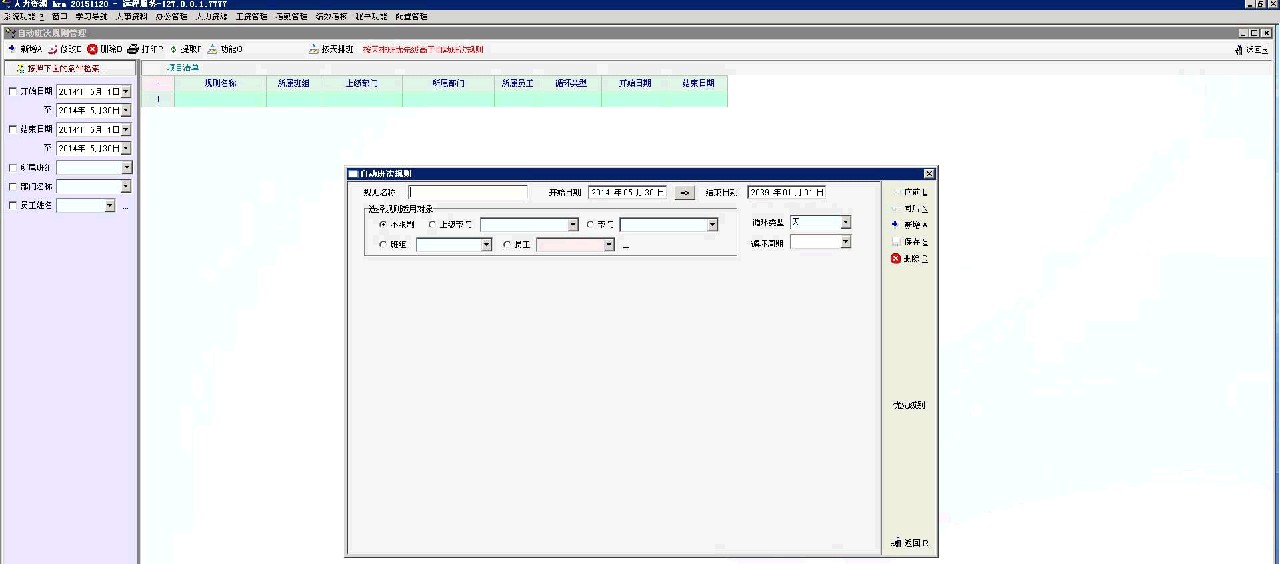
Task: Click the green Extract icon in toolbar
Action: [173, 49]
